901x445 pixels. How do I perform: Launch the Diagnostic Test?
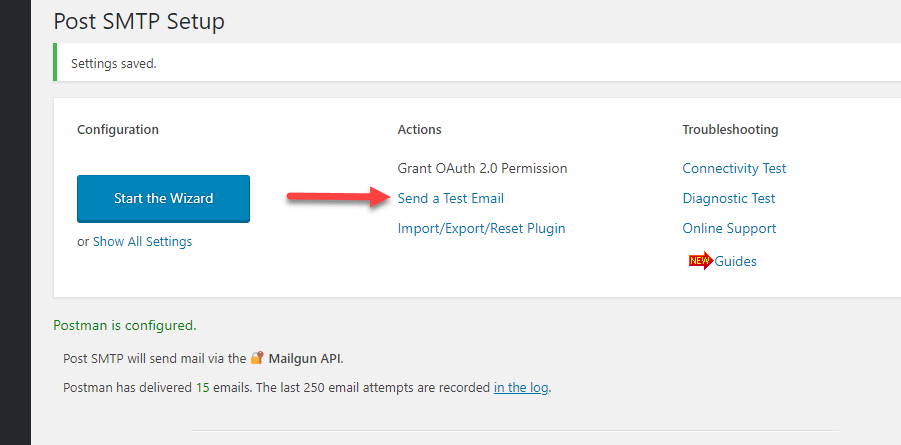(729, 198)
